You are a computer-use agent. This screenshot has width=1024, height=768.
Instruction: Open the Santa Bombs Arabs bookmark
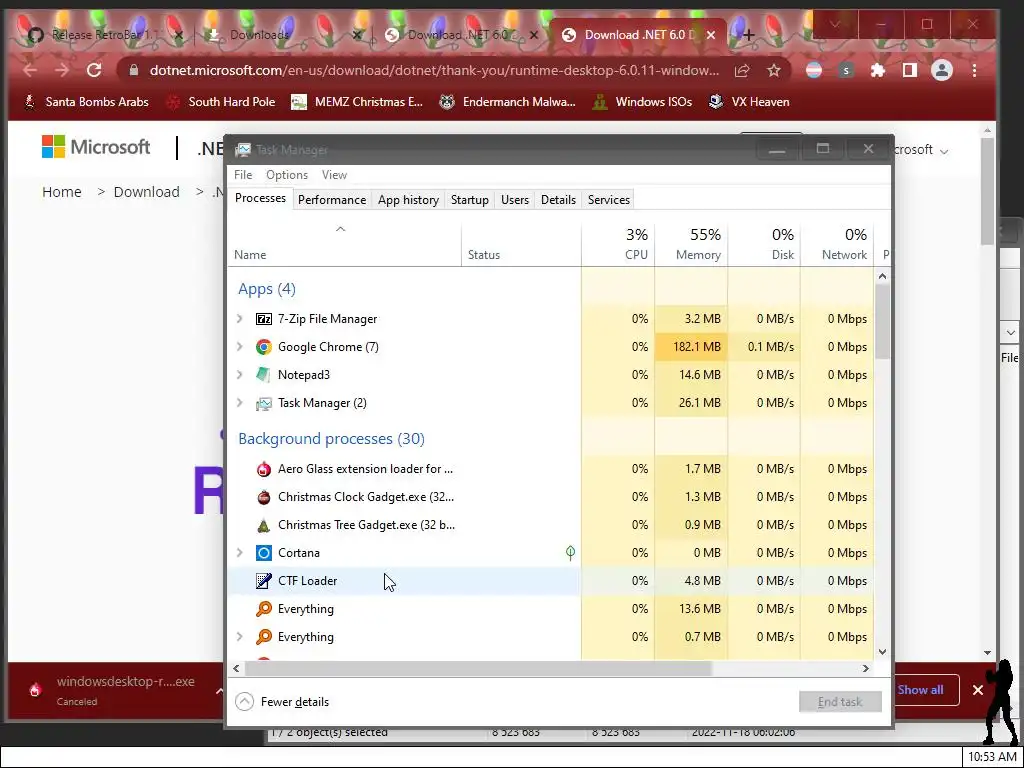pos(86,102)
